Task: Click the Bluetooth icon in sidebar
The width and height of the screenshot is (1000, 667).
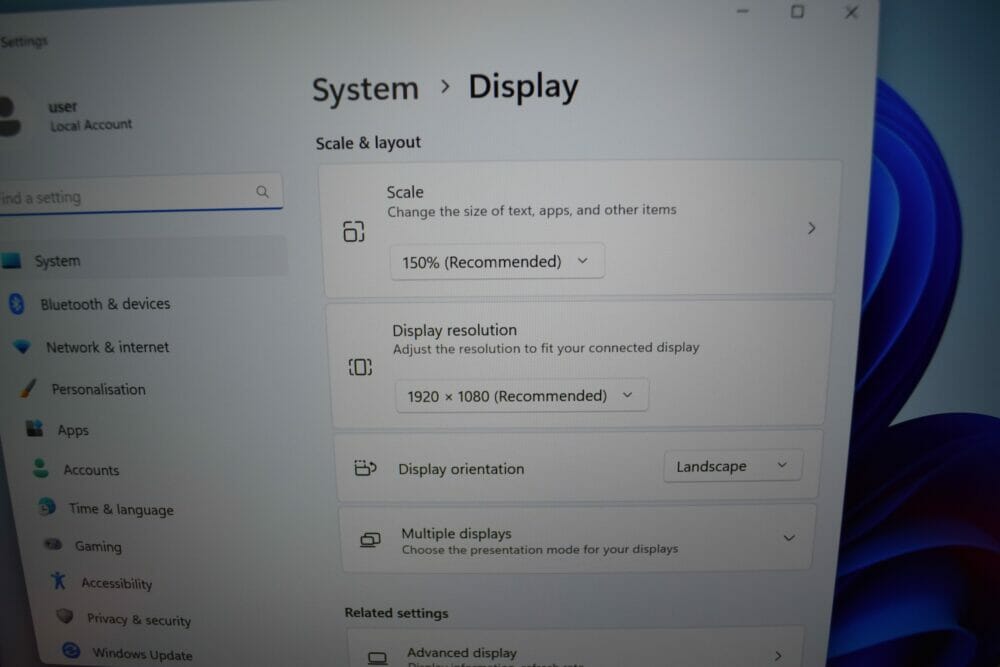Action: (x=17, y=304)
